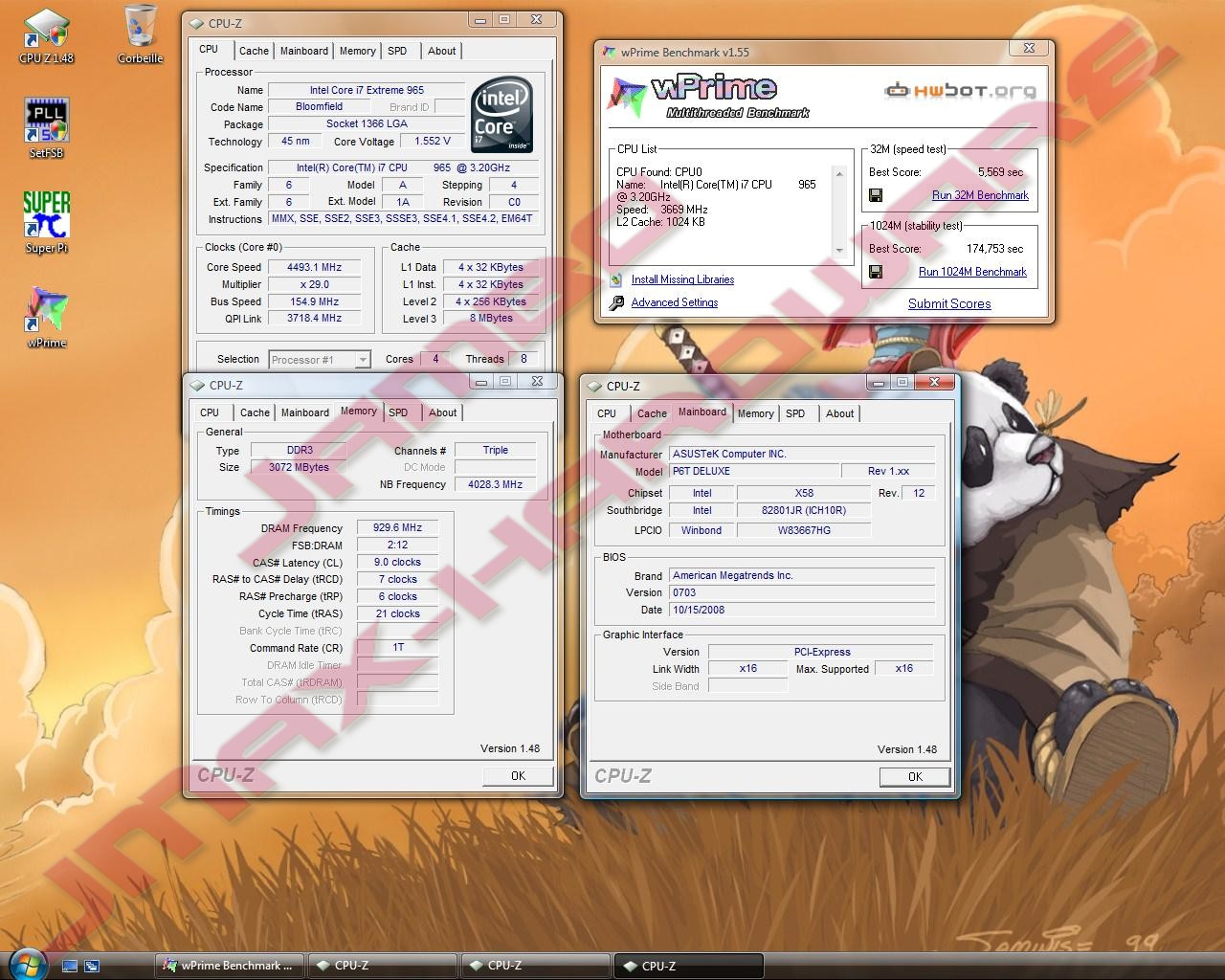Click the first CPU-Z taskbar button
This screenshot has width=1225, height=980.
(x=382, y=966)
